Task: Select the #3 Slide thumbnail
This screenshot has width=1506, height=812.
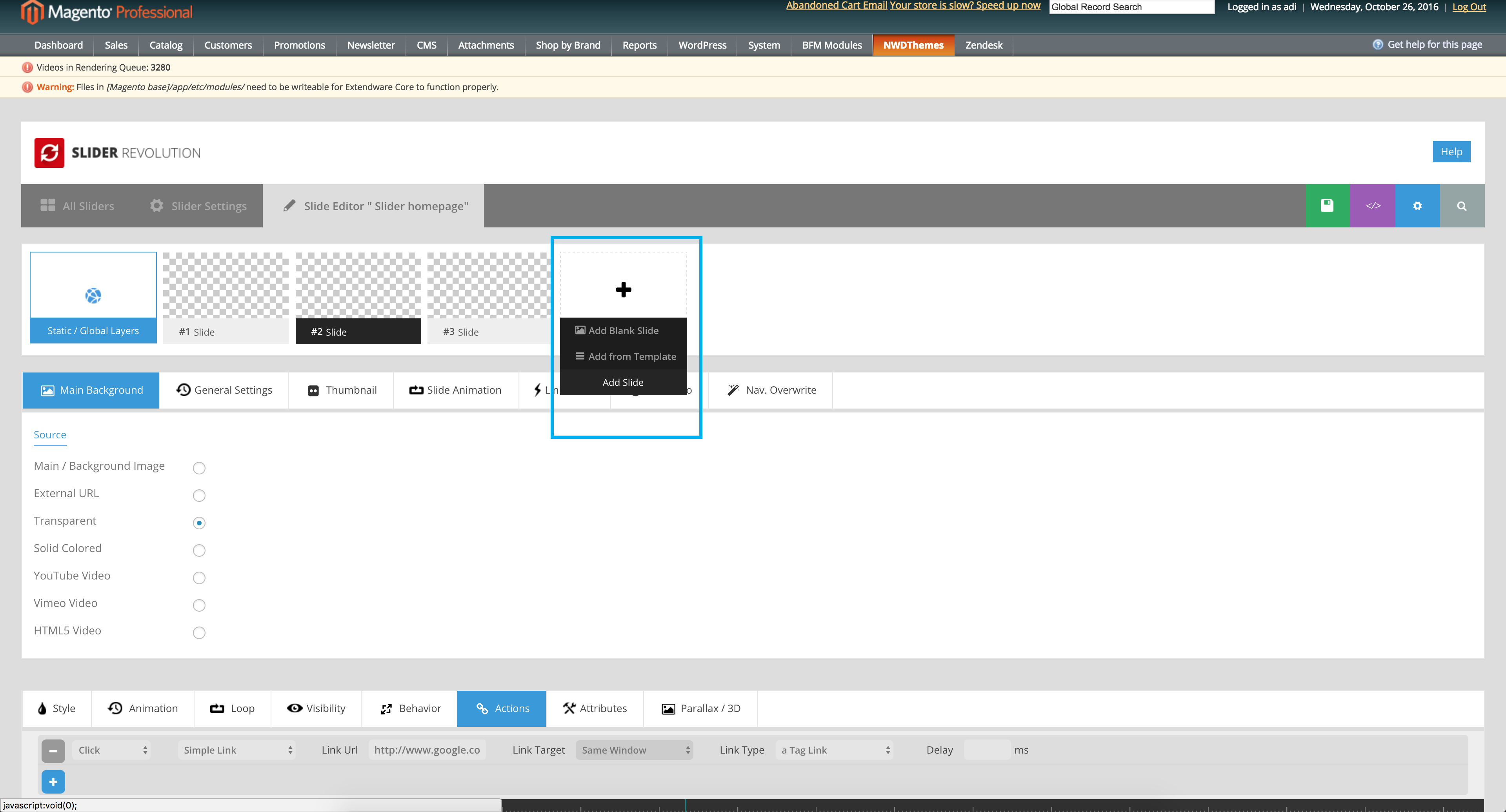Action: coord(489,298)
